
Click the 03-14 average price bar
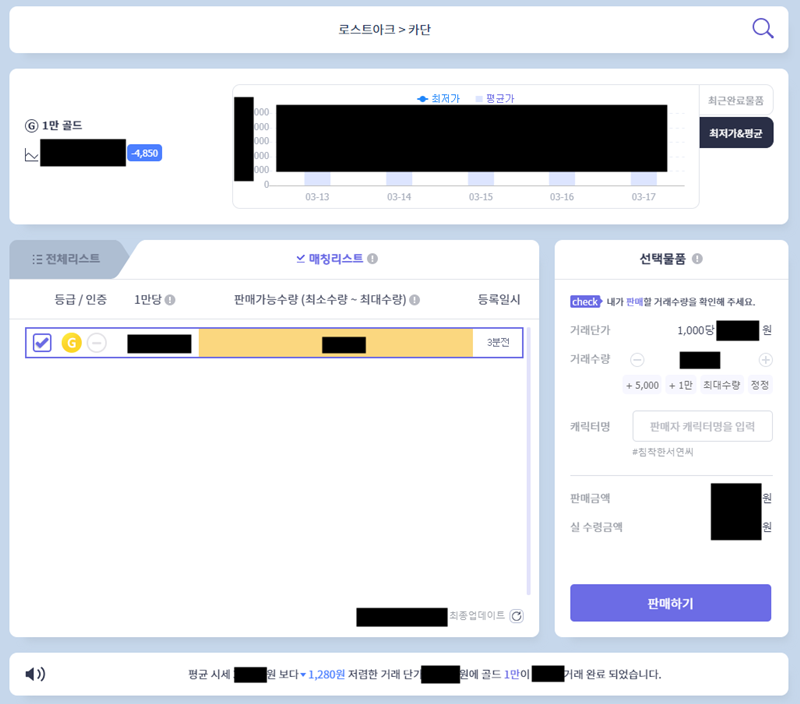pyautogui.click(x=399, y=179)
